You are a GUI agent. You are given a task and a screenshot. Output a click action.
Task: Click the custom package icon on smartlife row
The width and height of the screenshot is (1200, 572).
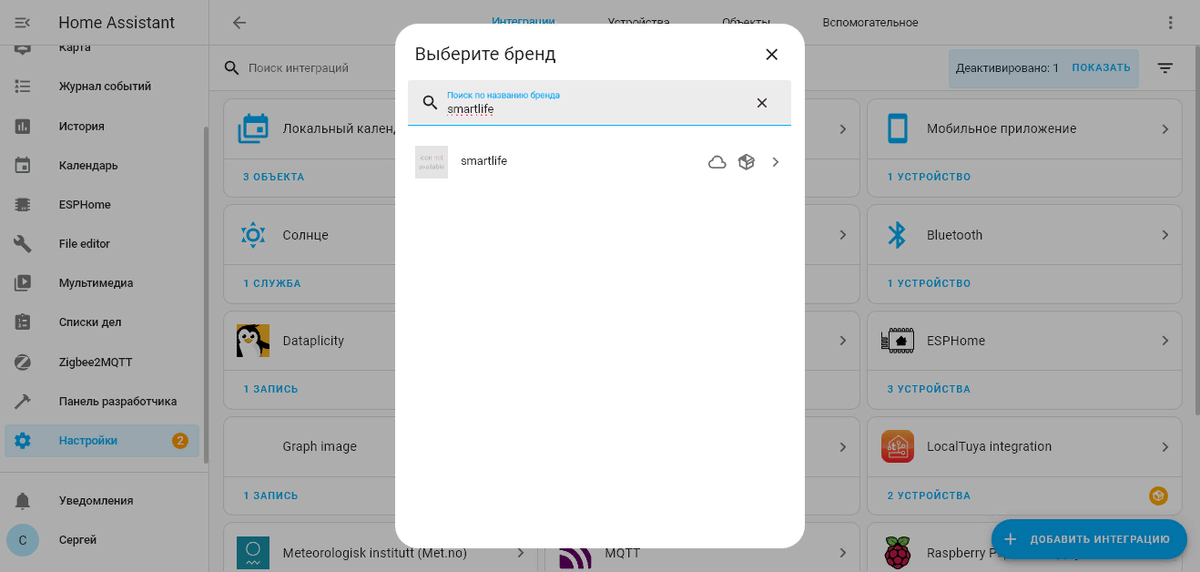(746, 162)
